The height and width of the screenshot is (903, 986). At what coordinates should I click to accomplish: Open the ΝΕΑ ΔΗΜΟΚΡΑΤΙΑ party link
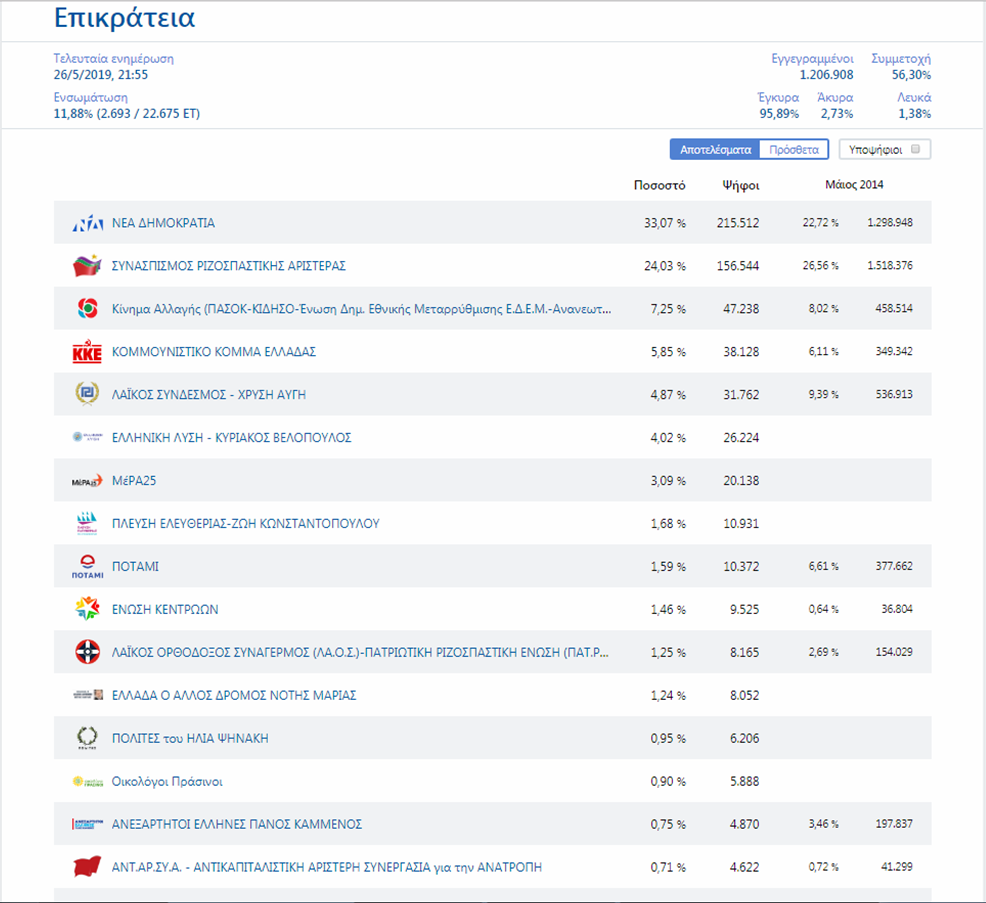(163, 223)
